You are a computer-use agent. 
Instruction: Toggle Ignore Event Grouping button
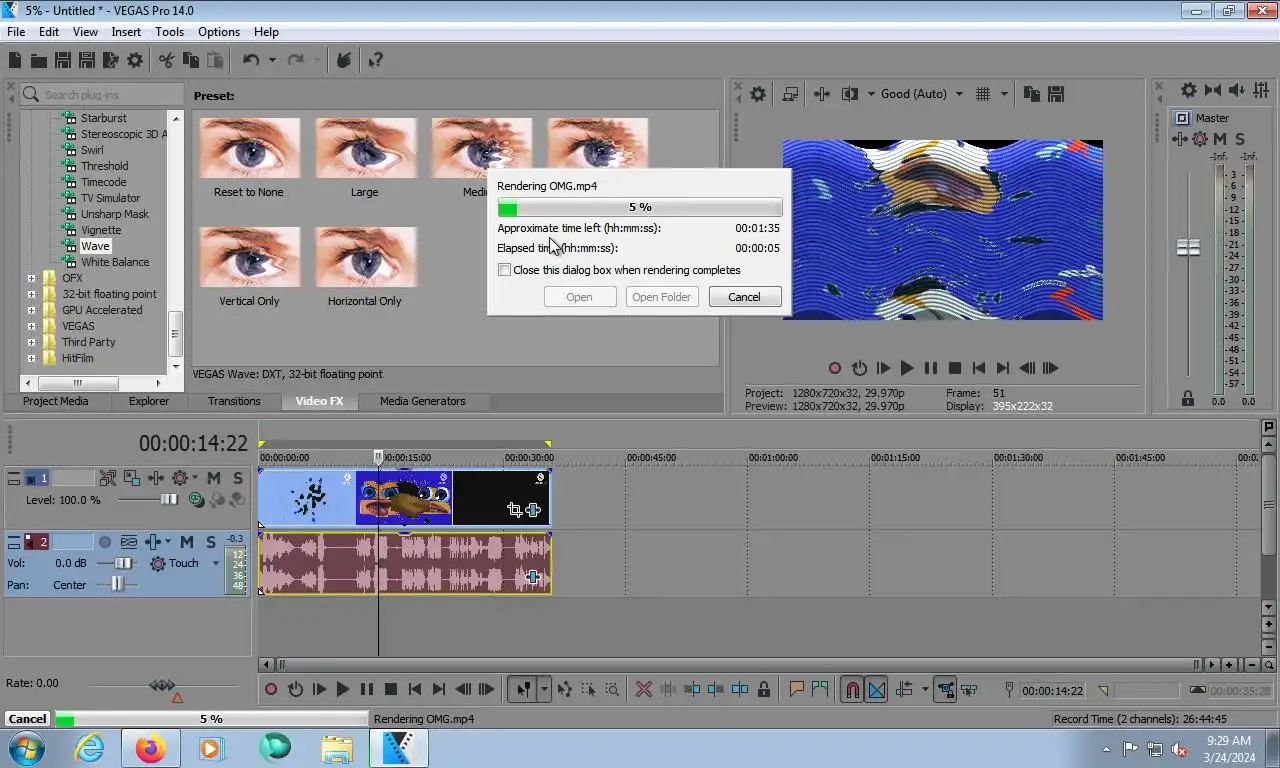[969, 689]
